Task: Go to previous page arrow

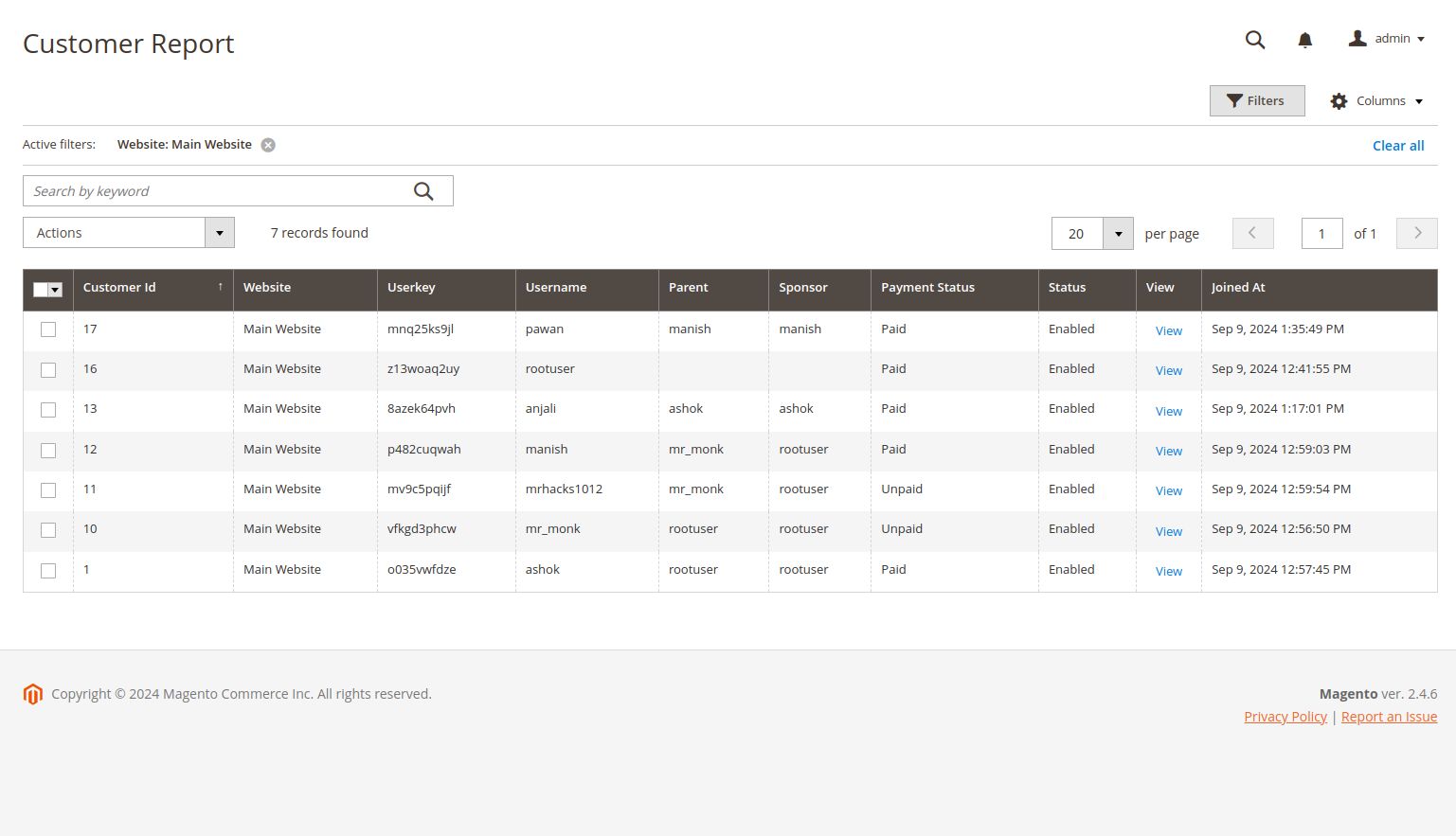Action: (x=1252, y=233)
